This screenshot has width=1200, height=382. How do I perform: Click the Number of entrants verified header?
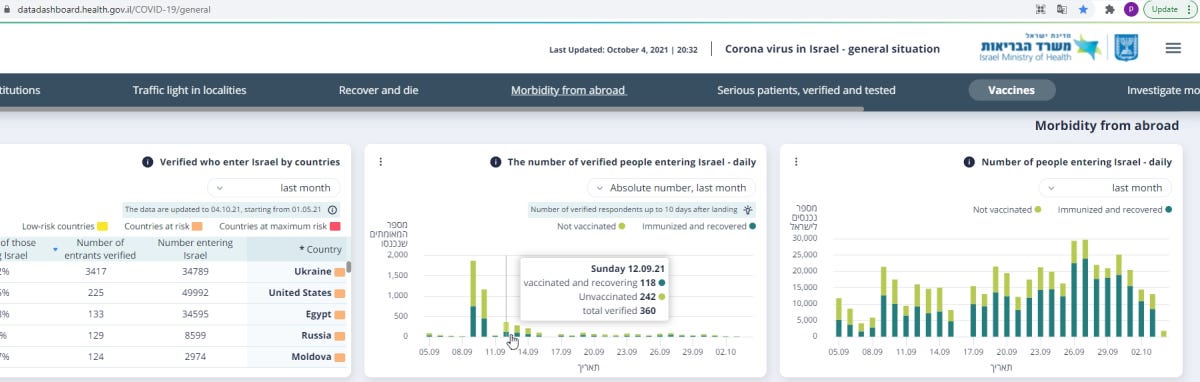100,249
